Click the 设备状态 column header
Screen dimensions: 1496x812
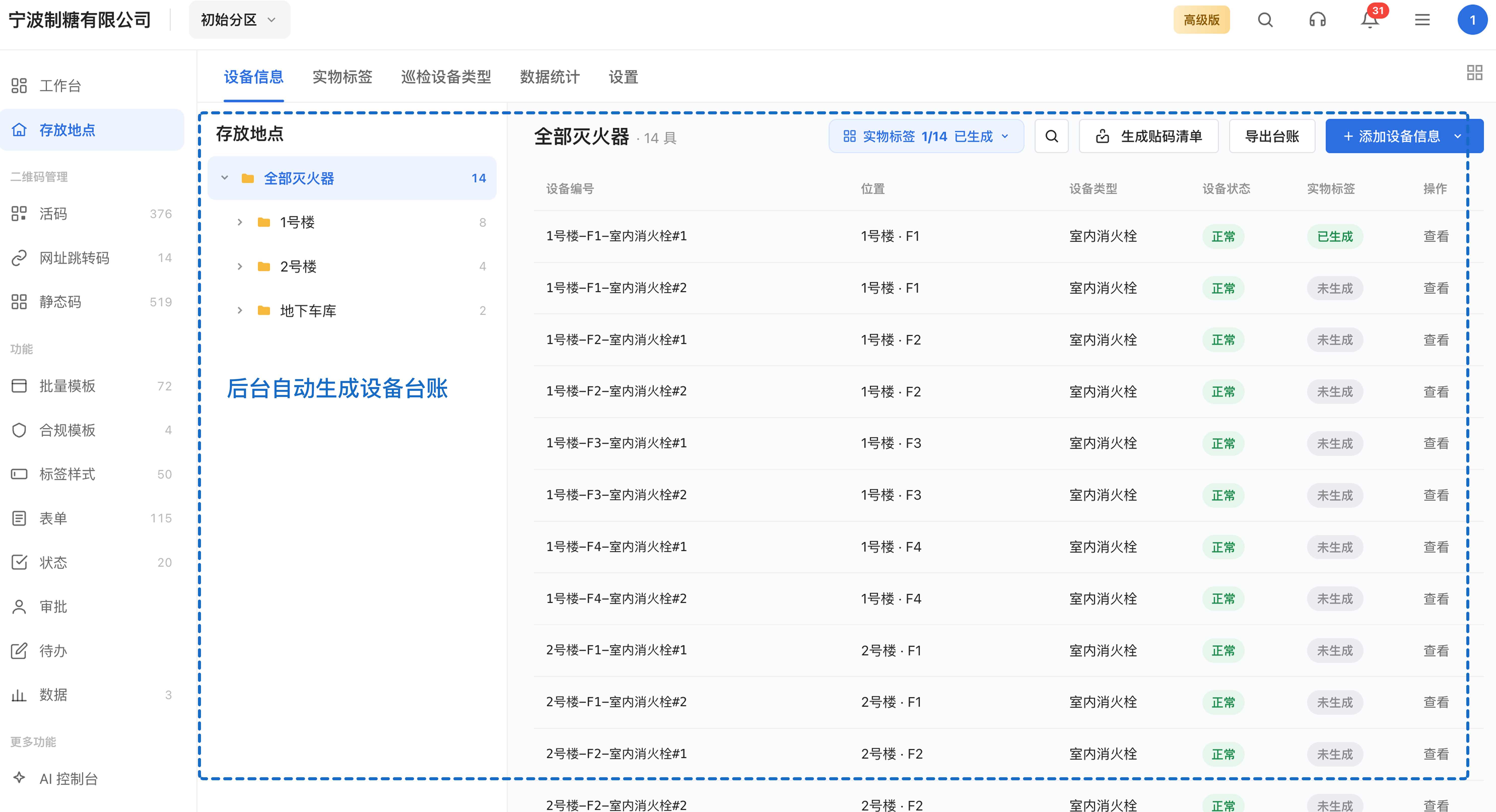pyautogui.click(x=1226, y=188)
